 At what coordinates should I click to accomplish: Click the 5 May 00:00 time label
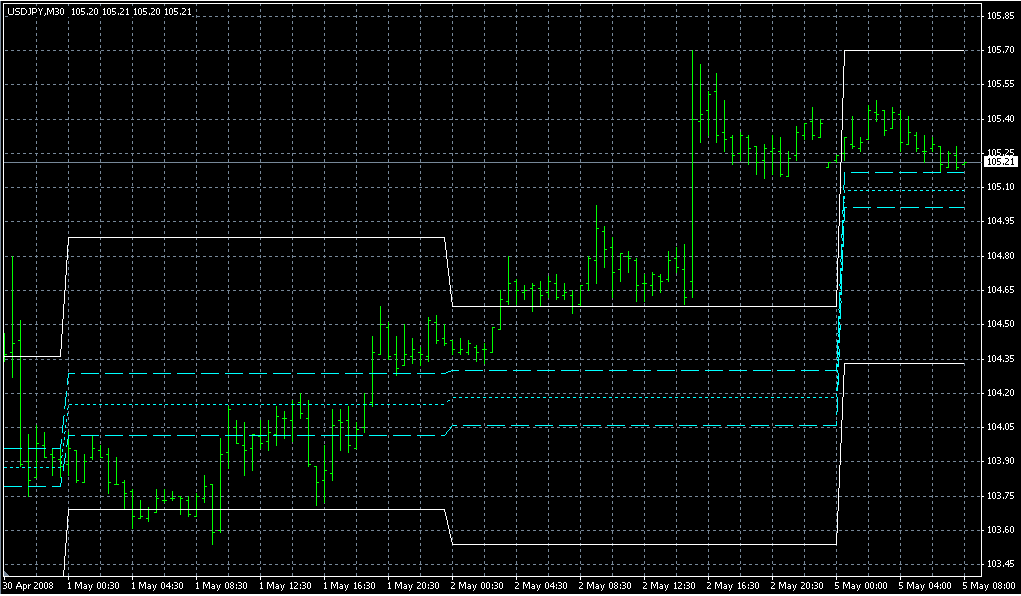861,585
